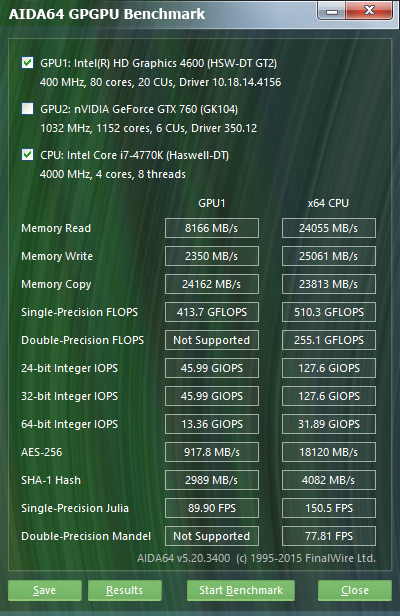
Task: Click the Save button
Action: (45, 590)
